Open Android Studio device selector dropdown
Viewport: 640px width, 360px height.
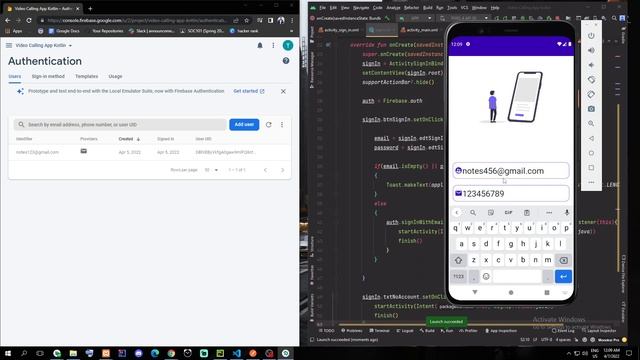[x=464, y=18]
